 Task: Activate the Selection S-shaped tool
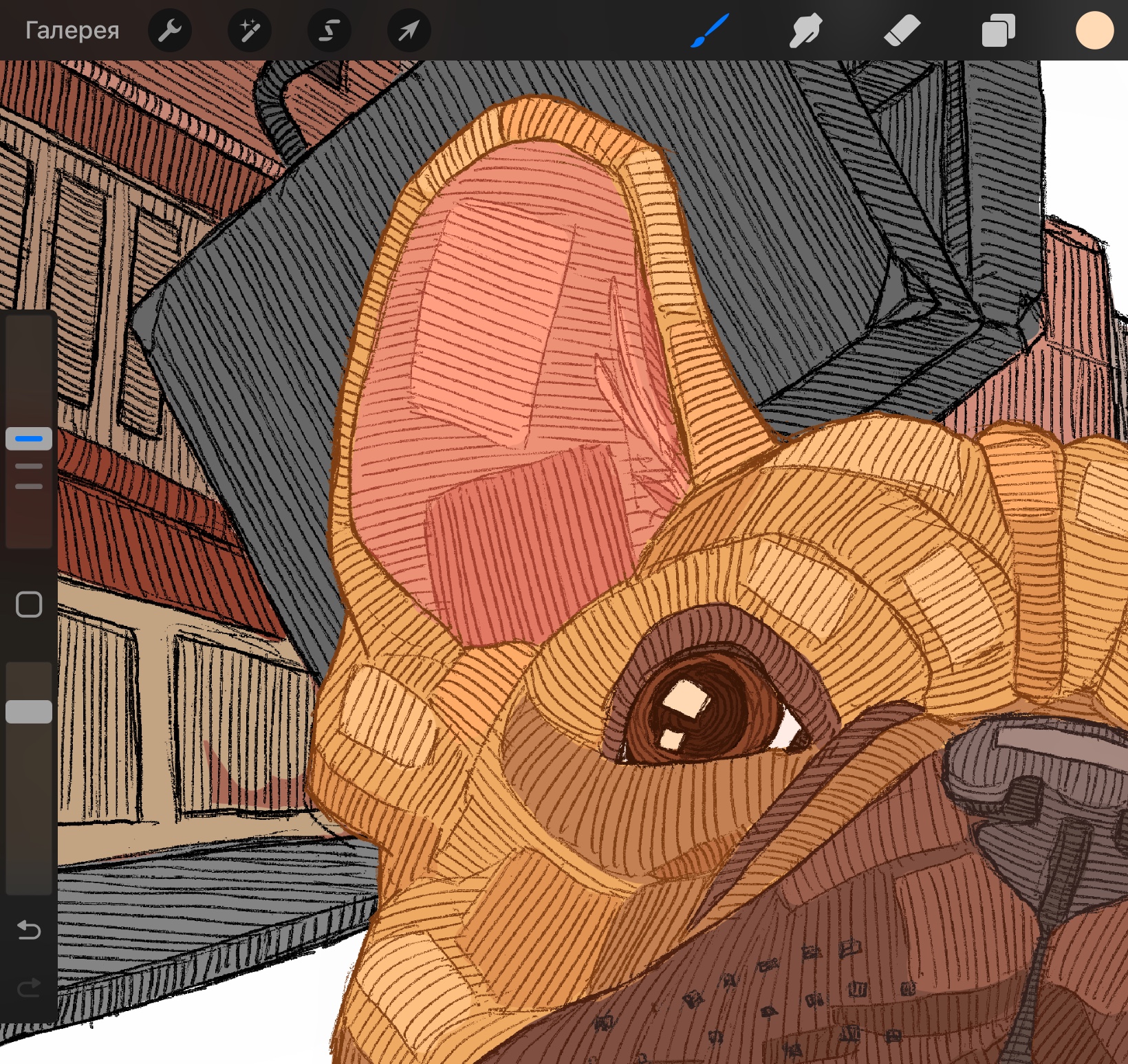329,30
